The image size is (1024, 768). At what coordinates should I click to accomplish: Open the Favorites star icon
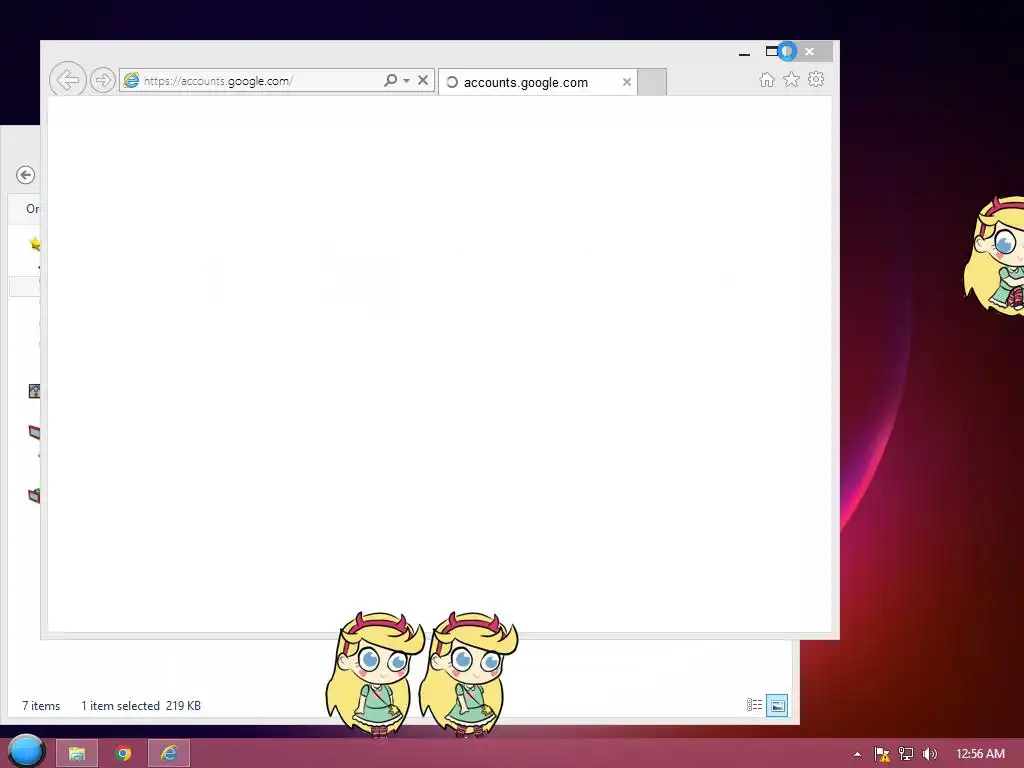tap(792, 80)
